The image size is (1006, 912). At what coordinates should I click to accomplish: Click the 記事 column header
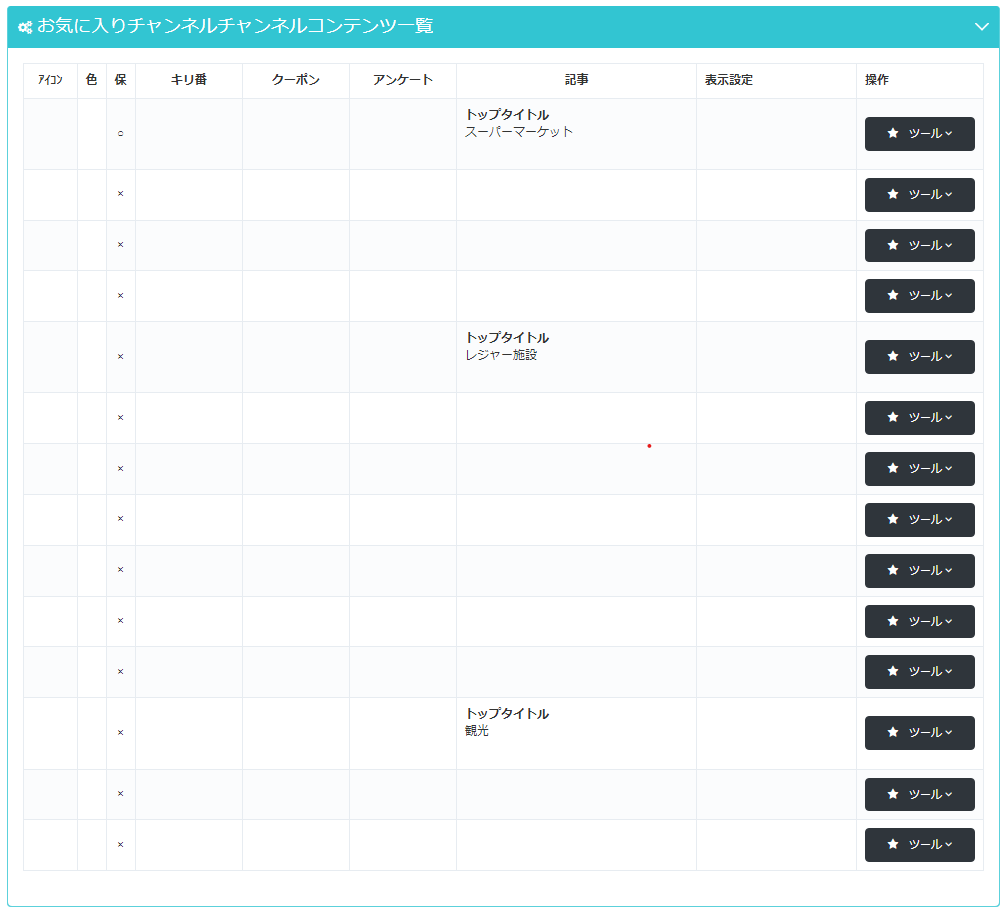576,80
